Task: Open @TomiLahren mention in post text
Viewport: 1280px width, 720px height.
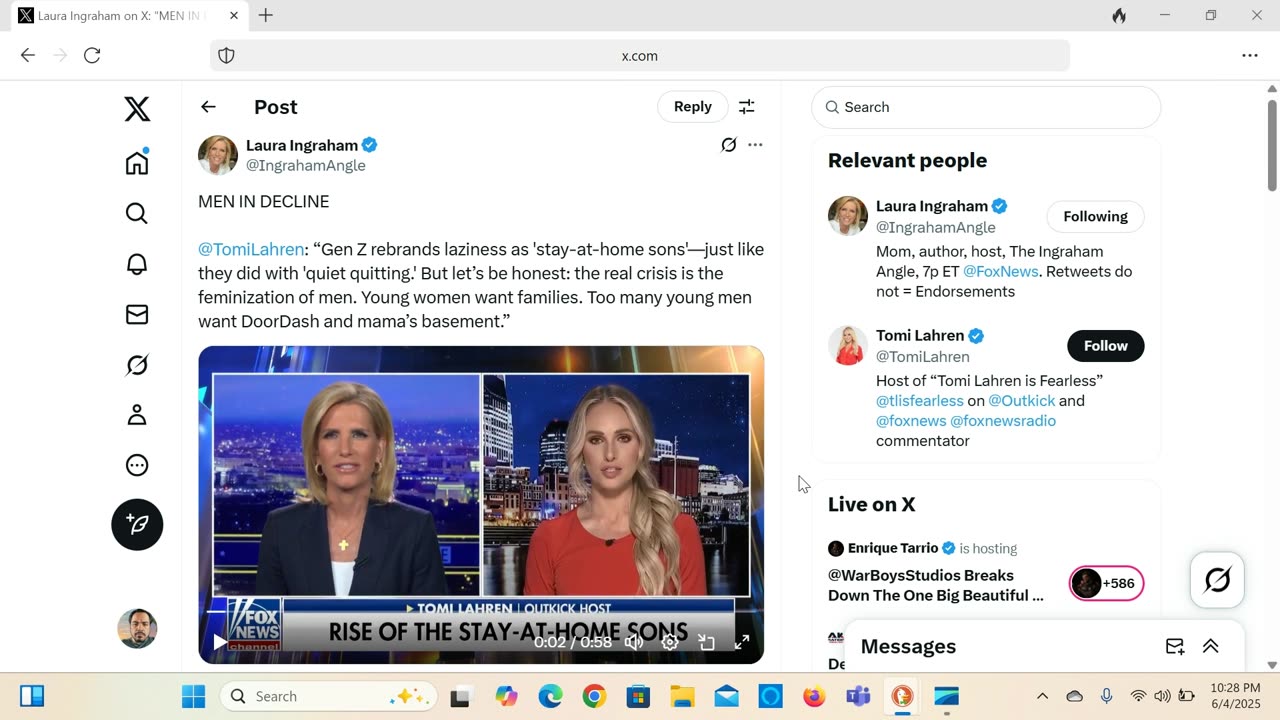Action: click(251, 249)
